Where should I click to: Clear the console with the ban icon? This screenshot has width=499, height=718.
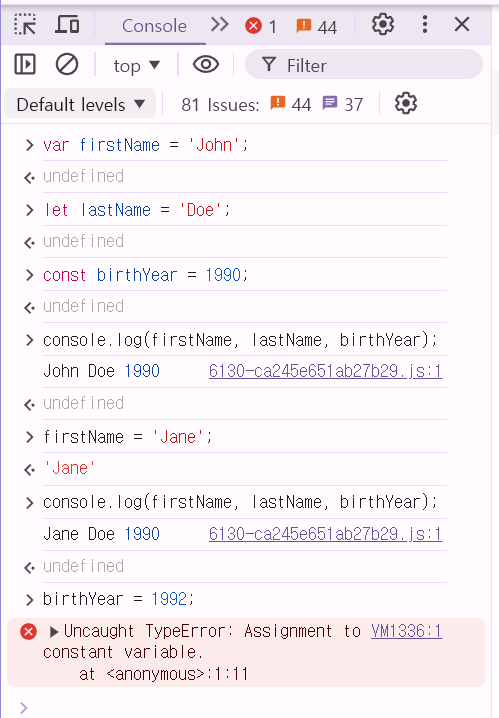[67, 64]
